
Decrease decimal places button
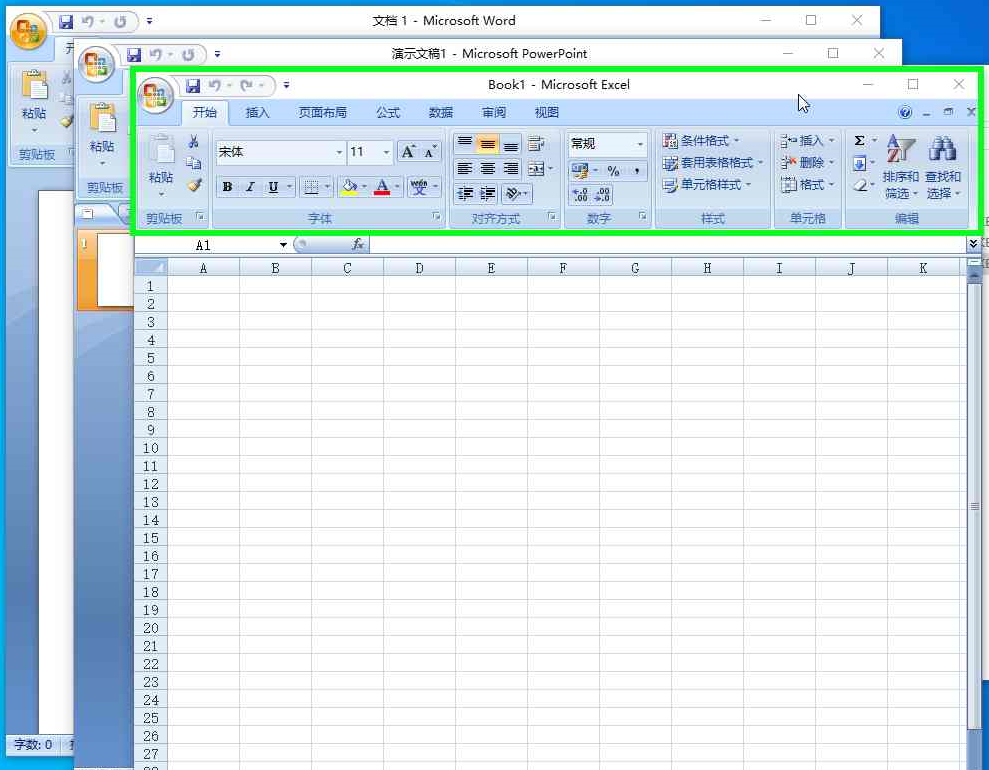(602, 195)
